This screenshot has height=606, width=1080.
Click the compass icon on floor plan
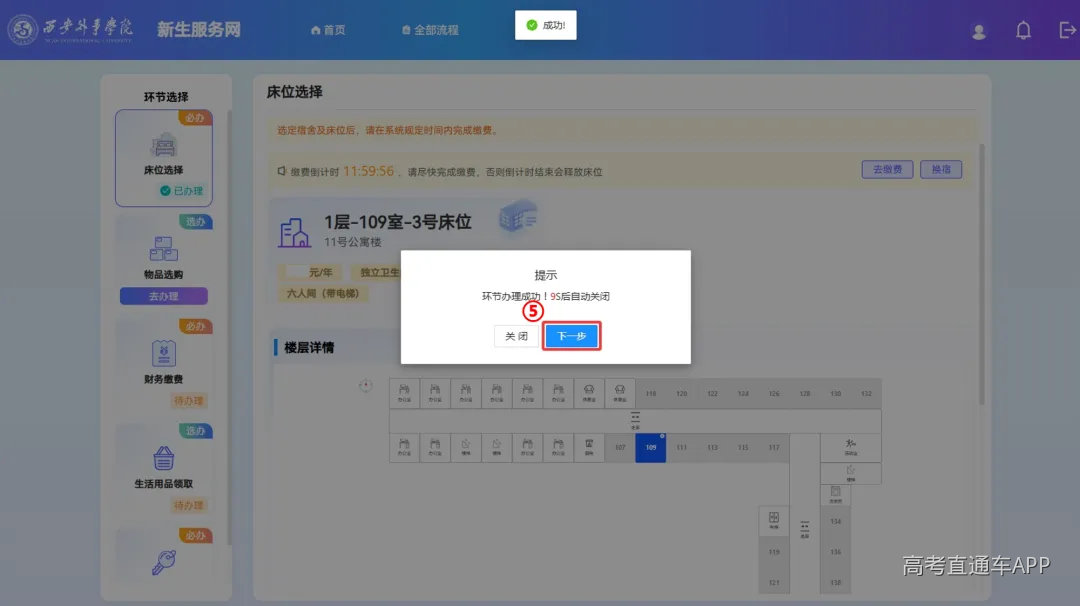tap(366, 386)
